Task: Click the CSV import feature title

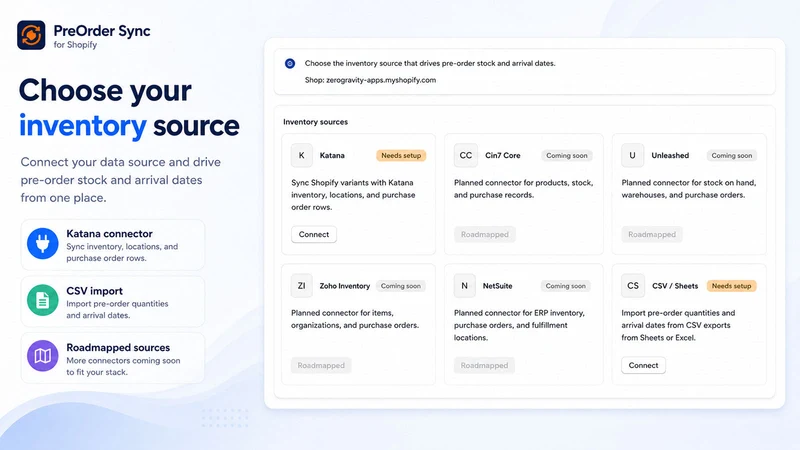Action: (94, 291)
